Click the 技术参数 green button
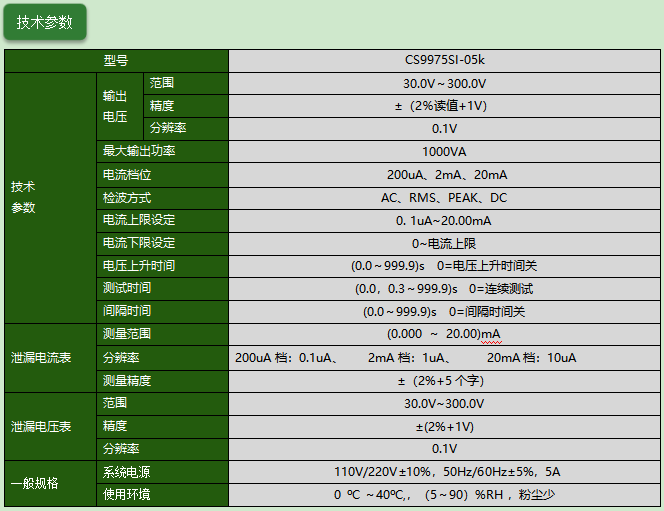This screenshot has height=511, width=664. [45, 22]
